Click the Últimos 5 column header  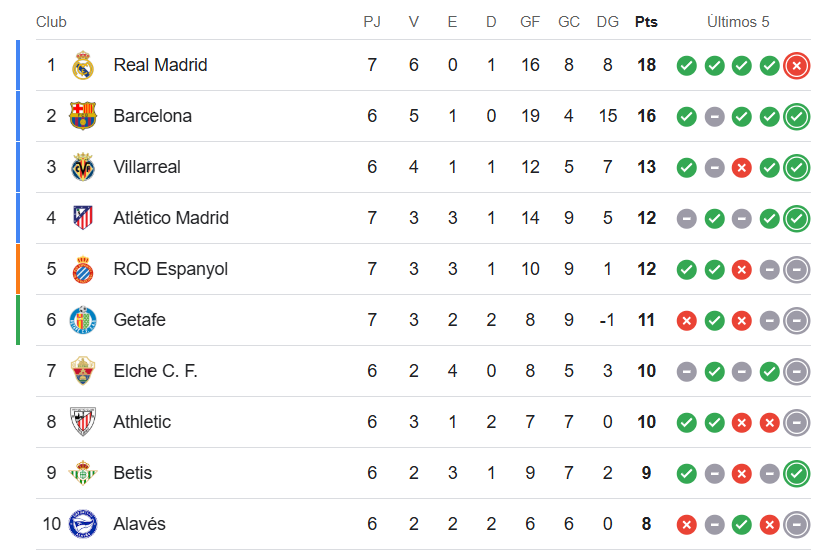(738, 22)
